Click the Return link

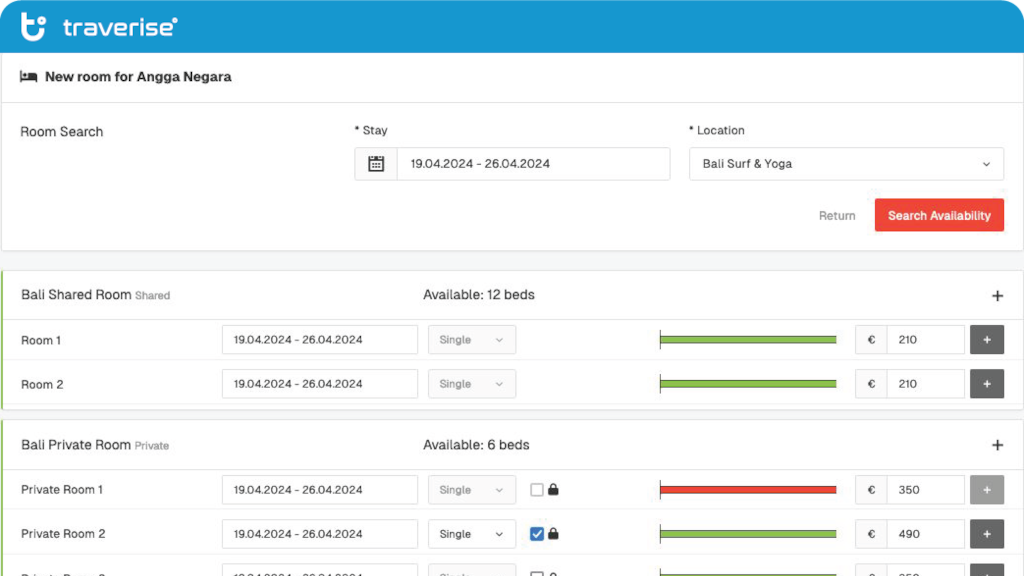coord(837,216)
